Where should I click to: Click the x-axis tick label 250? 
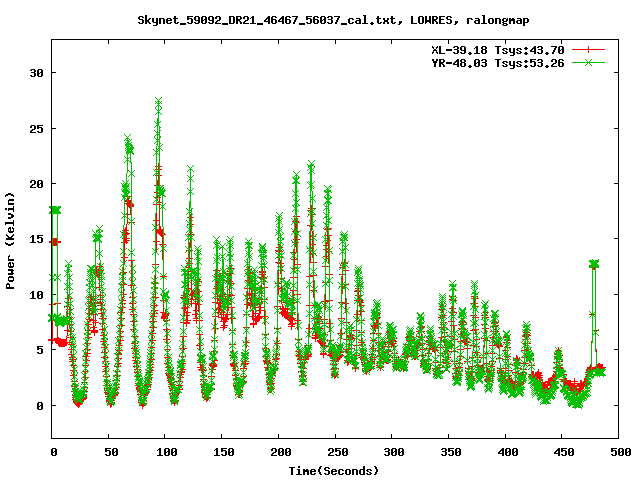(x=337, y=452)
